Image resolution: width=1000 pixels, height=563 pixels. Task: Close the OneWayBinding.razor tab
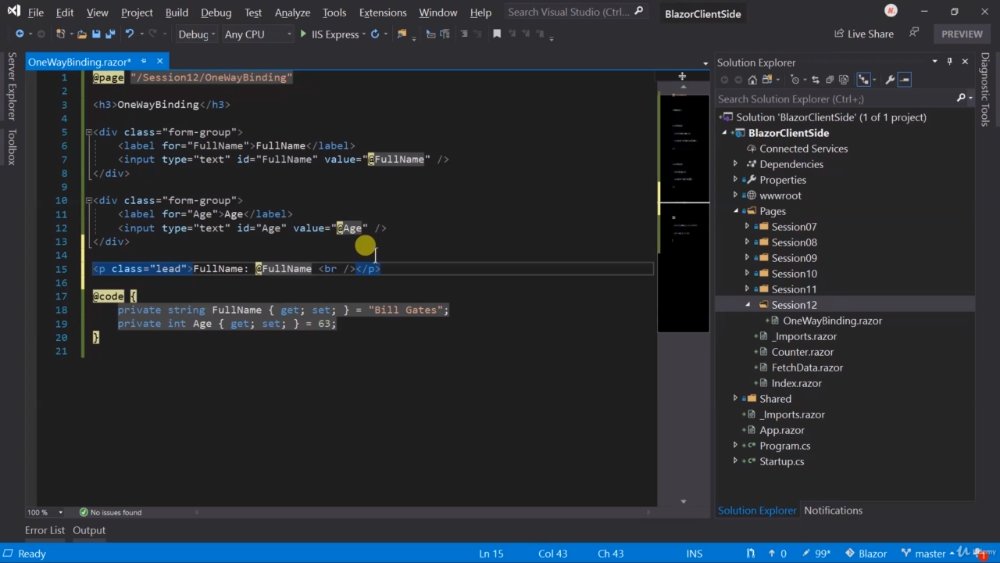point(160,61)
